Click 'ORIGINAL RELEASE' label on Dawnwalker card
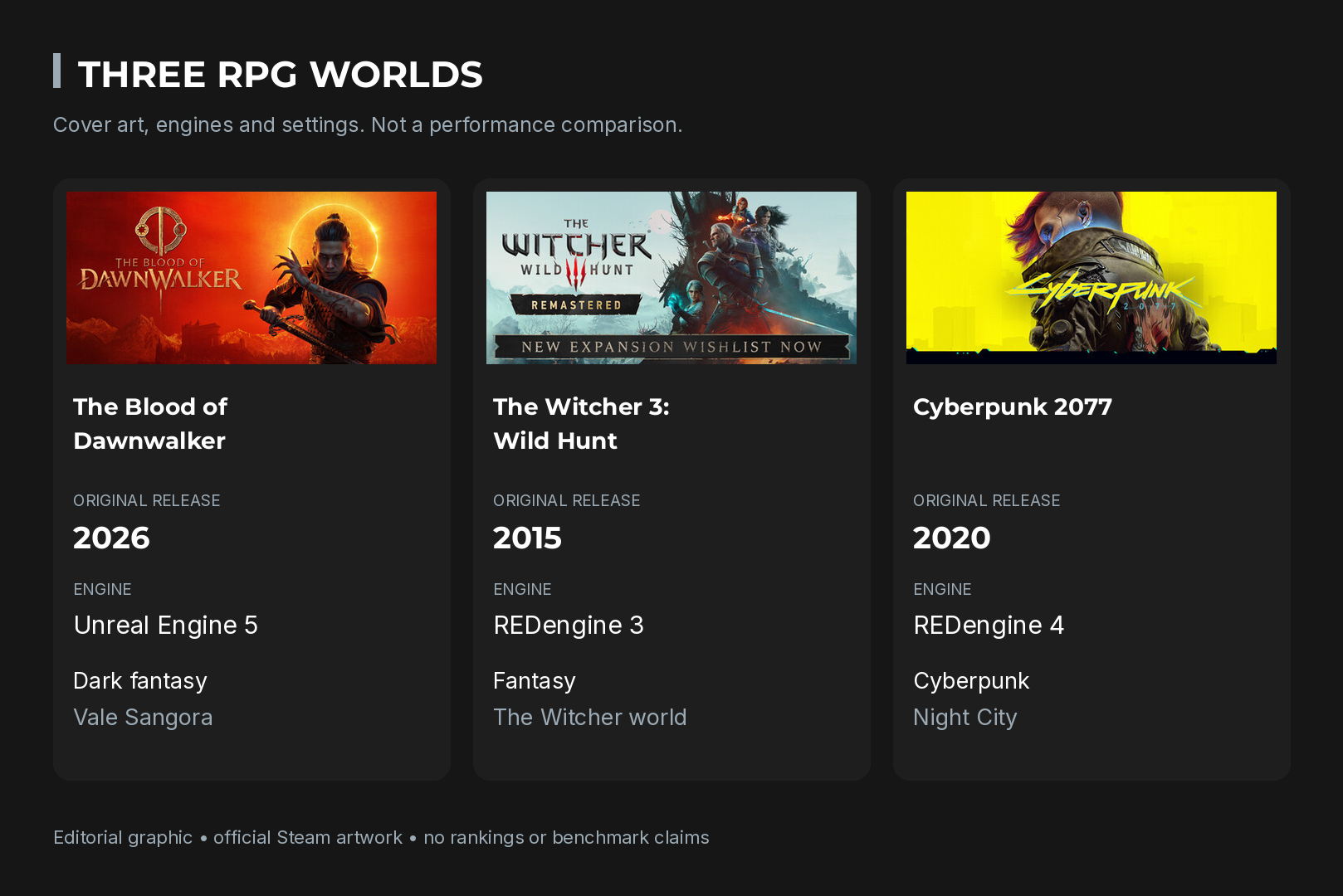 click(x=147, y=500)
